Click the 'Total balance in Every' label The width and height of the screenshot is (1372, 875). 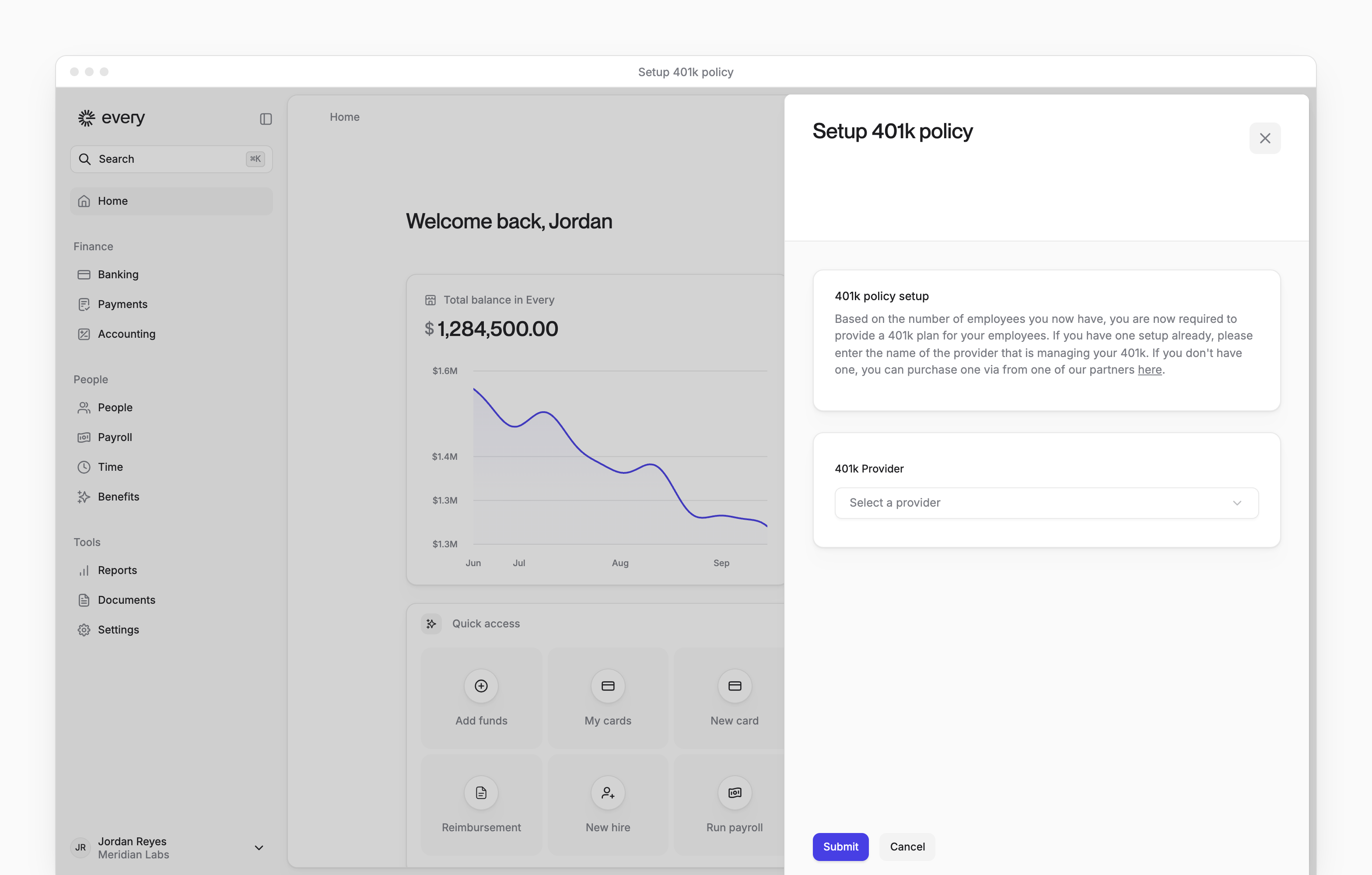pyautogui.click(x=499, y=300)
